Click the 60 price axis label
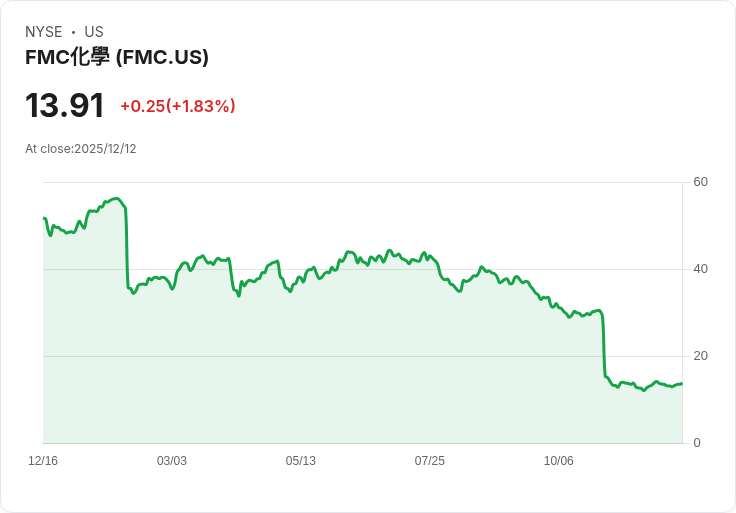Viewport: 736px width, 513px height. click(701, 182)
